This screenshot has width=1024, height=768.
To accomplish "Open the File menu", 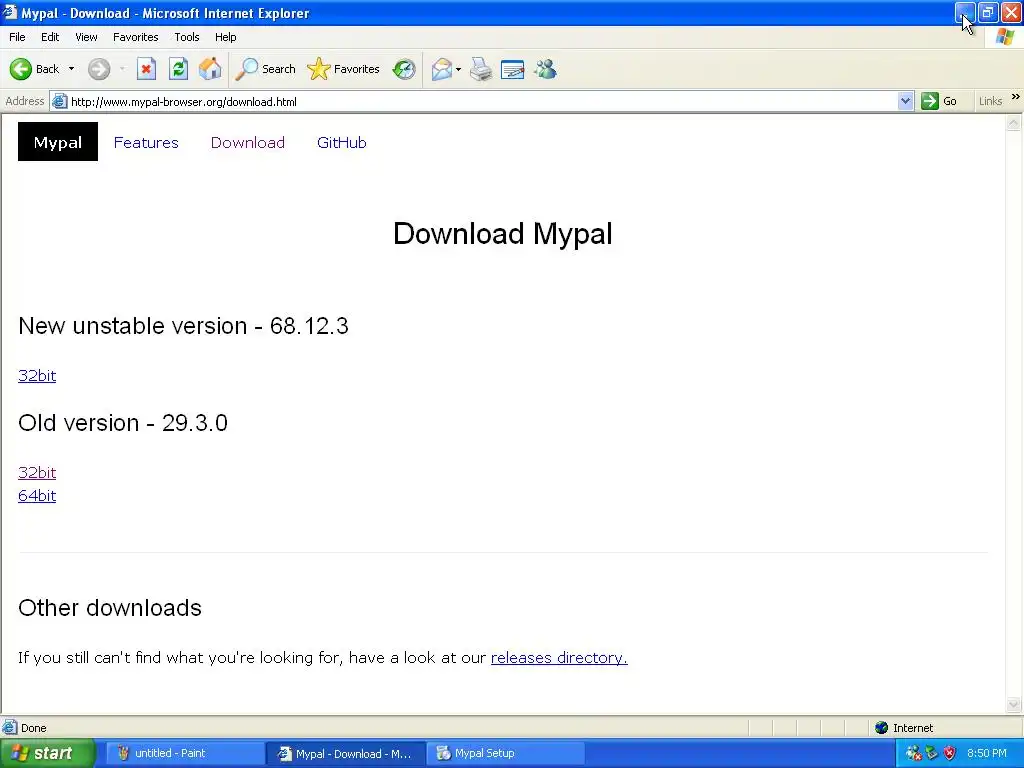I will (x=17, y=37).
